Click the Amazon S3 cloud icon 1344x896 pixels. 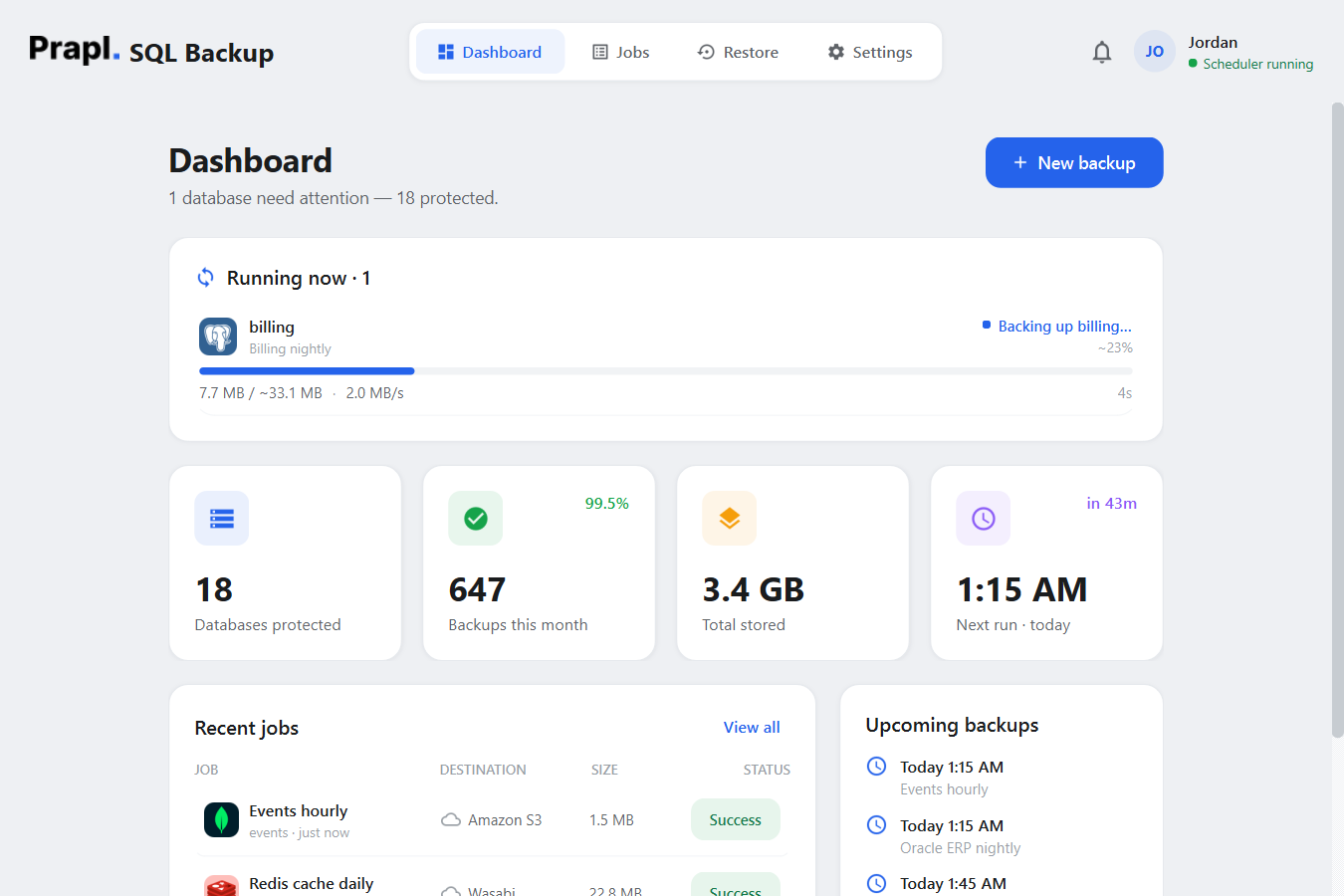pyautogui.click(x=451, y=820)
